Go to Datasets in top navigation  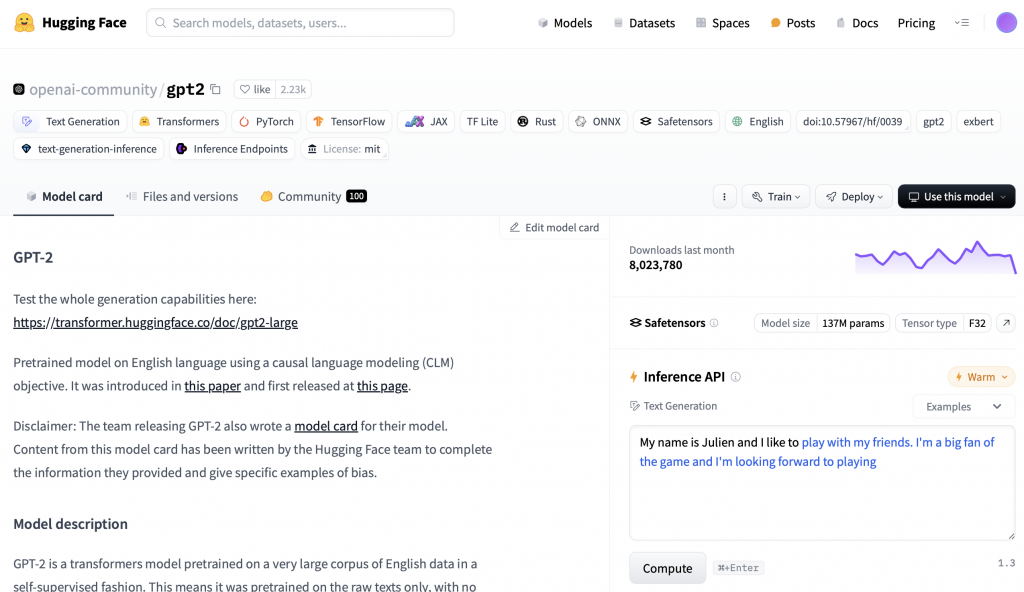644,23
